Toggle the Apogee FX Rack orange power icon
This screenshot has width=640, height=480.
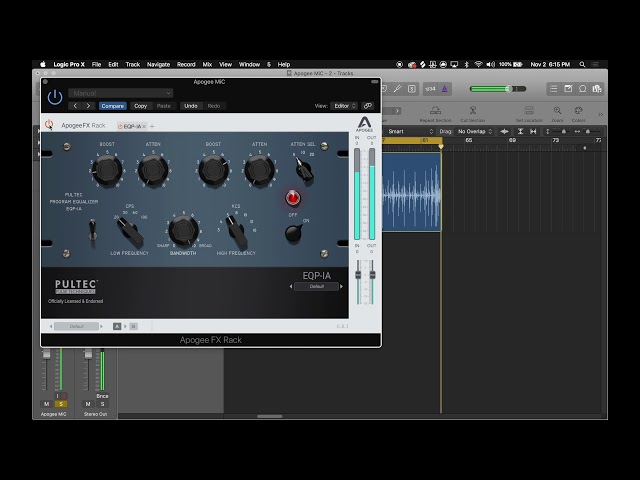49,125
